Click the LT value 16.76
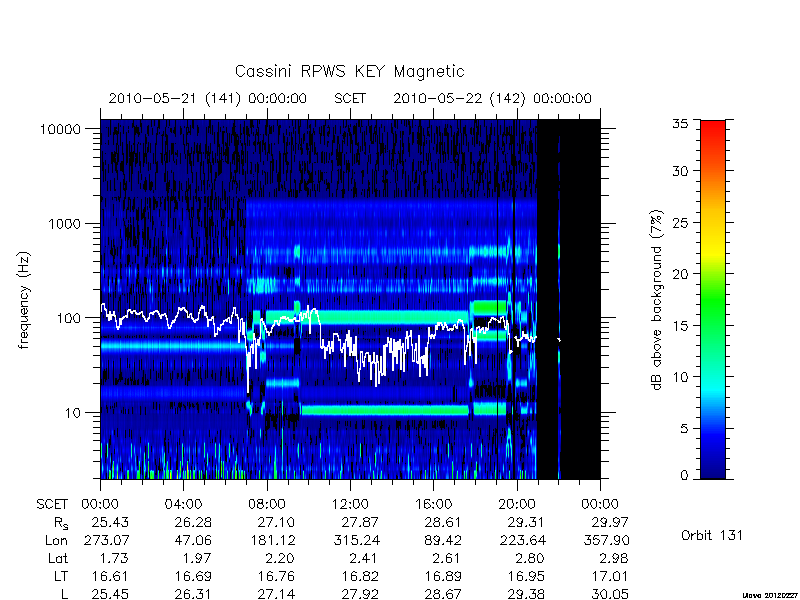The image size is (800, 600). click(276, 577)
